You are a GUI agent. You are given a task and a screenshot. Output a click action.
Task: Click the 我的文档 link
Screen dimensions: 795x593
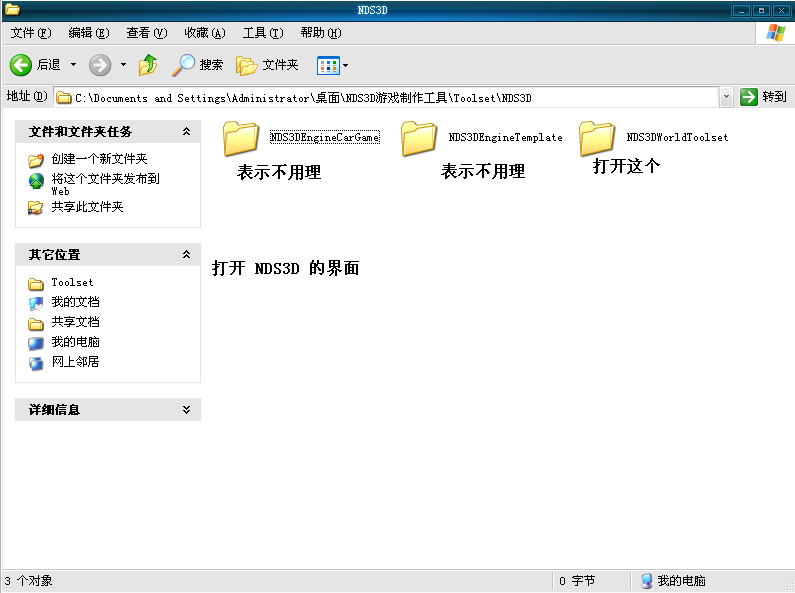click(75, 302)
